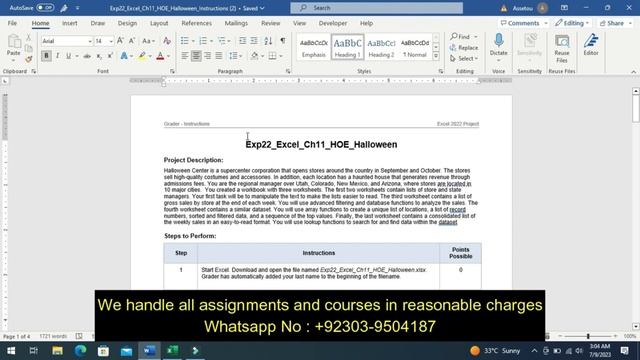Image resolution: width=640 pixels, height=360 pixels.
Task: Switch to the Design tab
Action: pyautogui.click(x=127, y=23)
